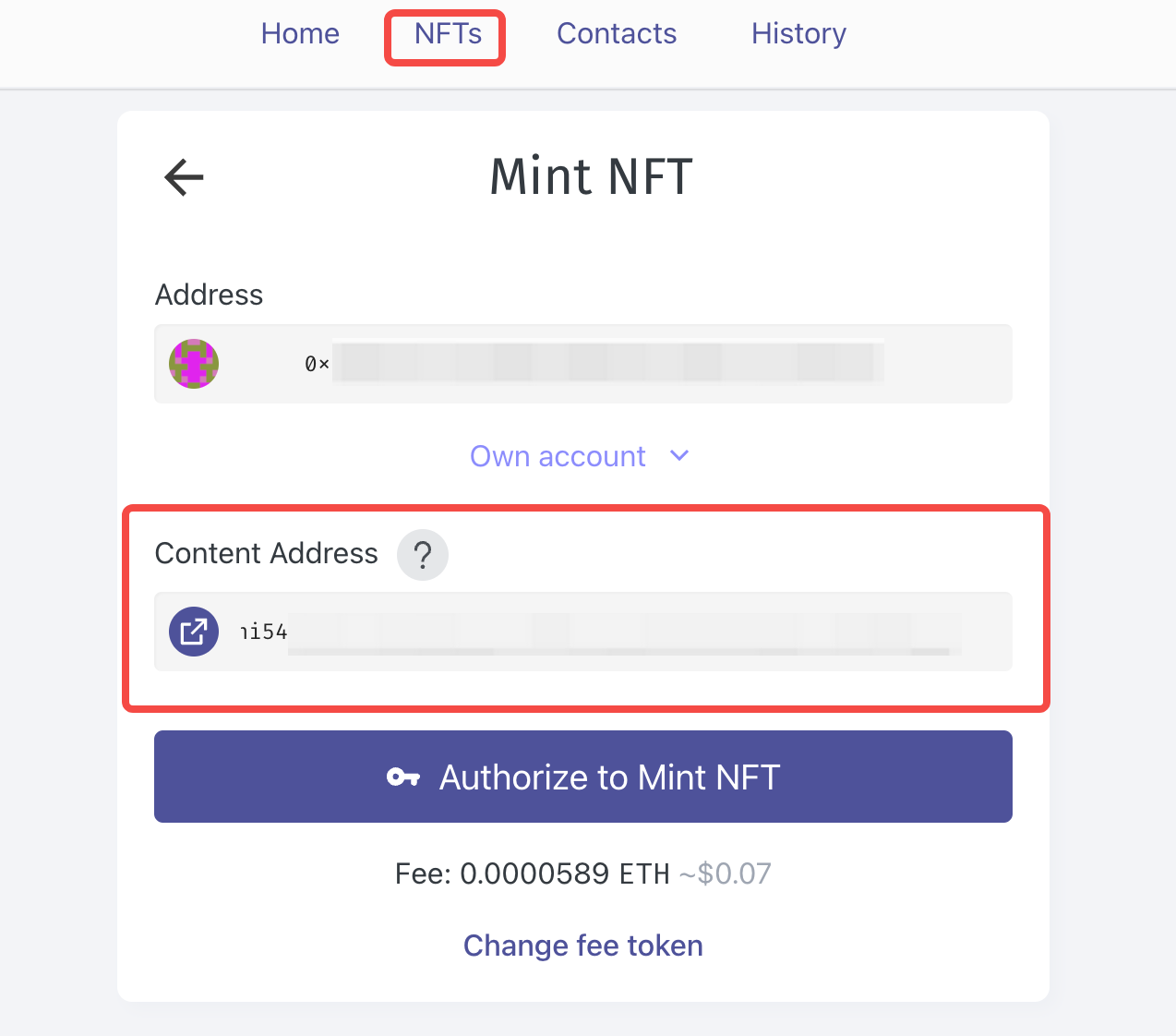This screenshot has width=1176, height=1036.
Task: Go to the Contacts tab
Action: tap(617, 34)
